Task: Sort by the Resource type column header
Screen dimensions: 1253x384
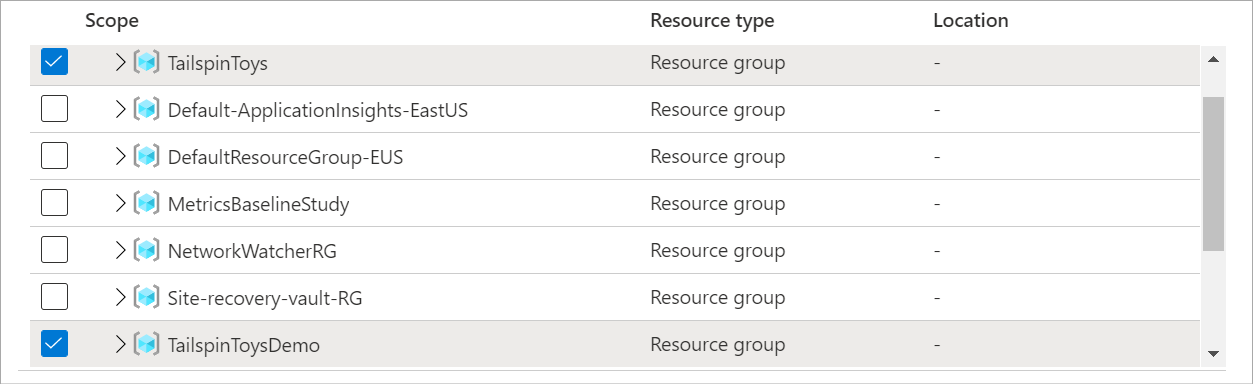Action: [x=712, y=20]
